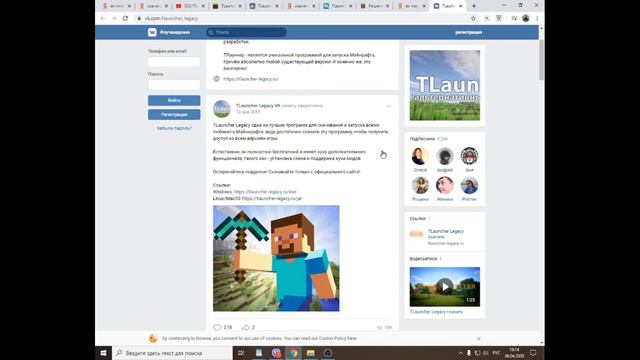The image size is (640, 360).
Task: Click the phone or email field
Action: pyautogui.click(x=174, y=62)
